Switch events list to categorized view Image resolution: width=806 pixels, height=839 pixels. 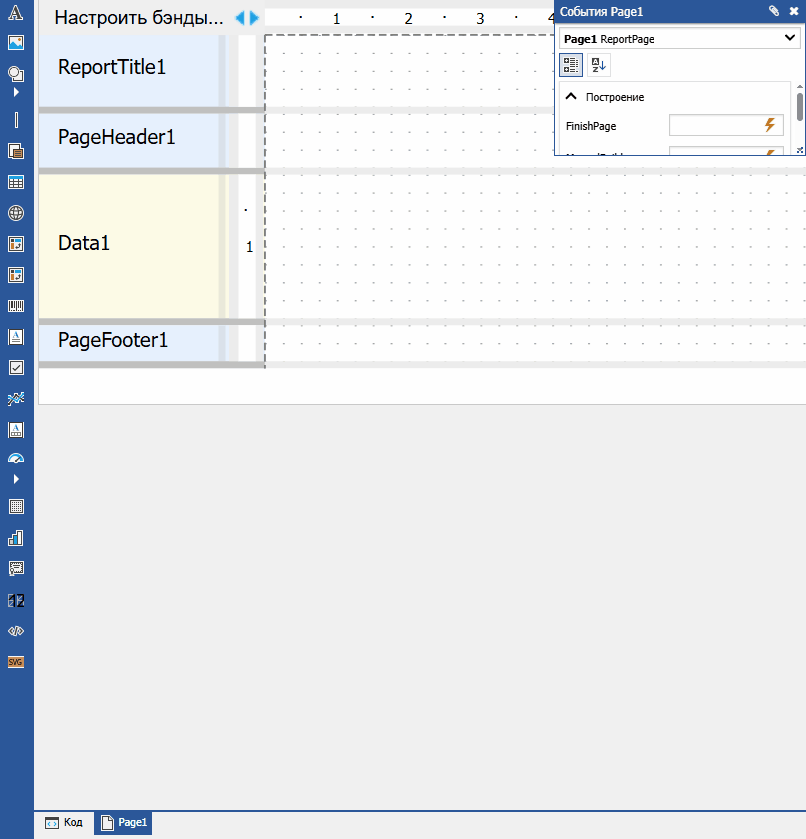coord(571,65)
